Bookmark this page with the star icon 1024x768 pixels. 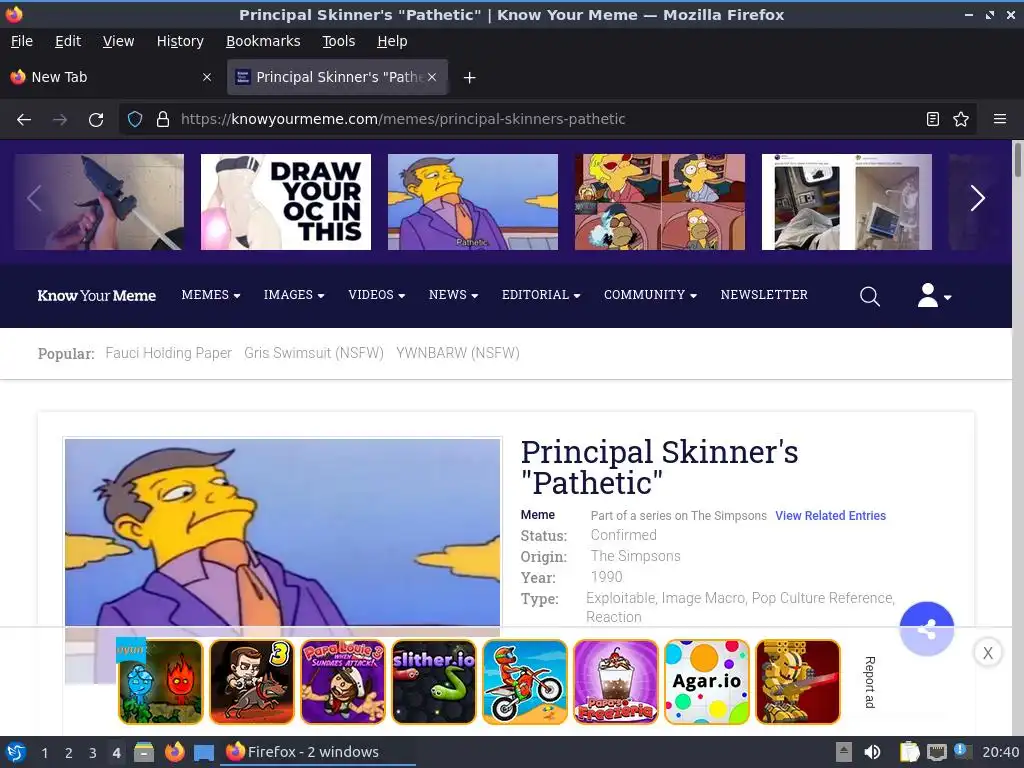coord(961,119)
